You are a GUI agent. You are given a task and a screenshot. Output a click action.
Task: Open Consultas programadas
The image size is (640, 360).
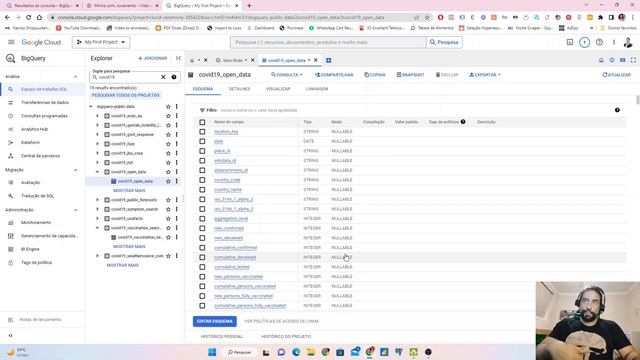(x=42, y=116)
